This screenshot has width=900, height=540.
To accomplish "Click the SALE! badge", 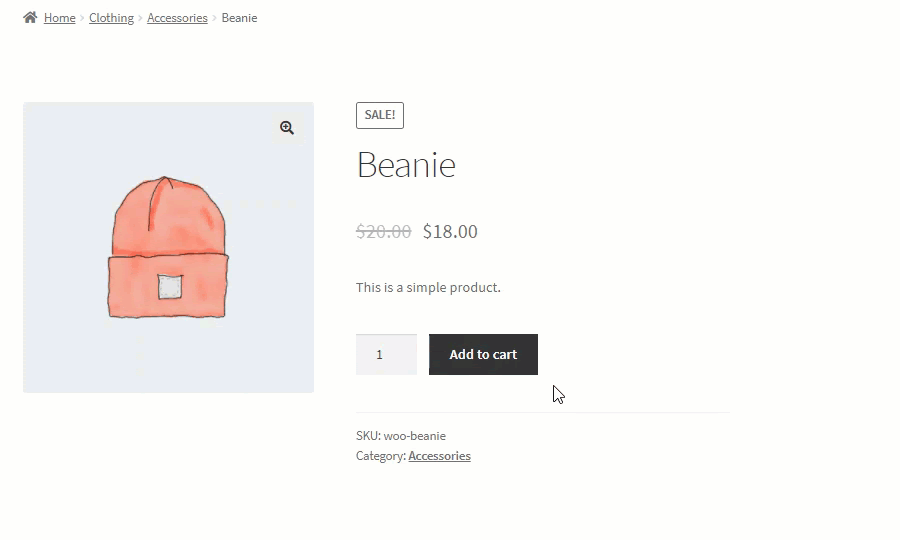I will pos(380,115).
